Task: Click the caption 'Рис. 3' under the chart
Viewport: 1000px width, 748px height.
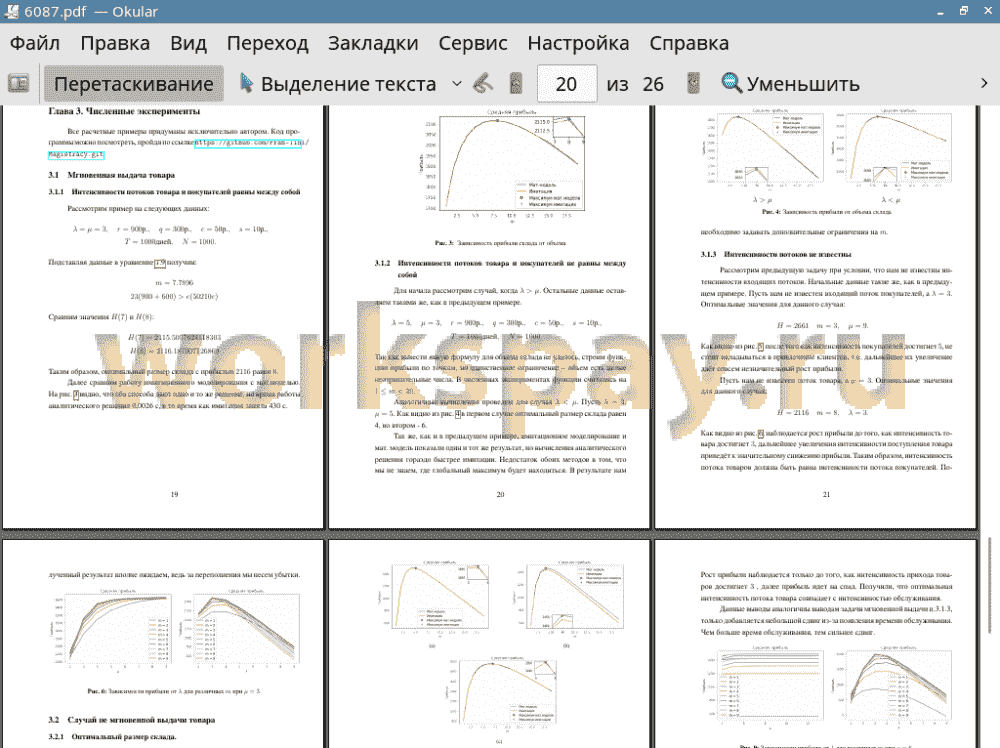Action: pos(501,243)
